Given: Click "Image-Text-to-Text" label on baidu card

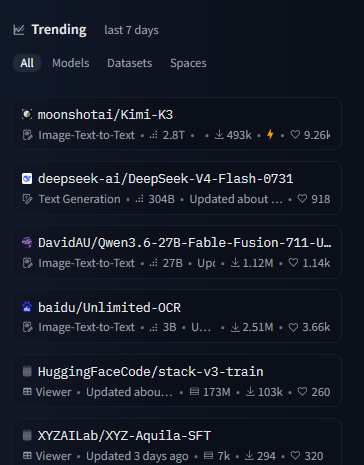Looking at the screenshot, I should (87, 327).
